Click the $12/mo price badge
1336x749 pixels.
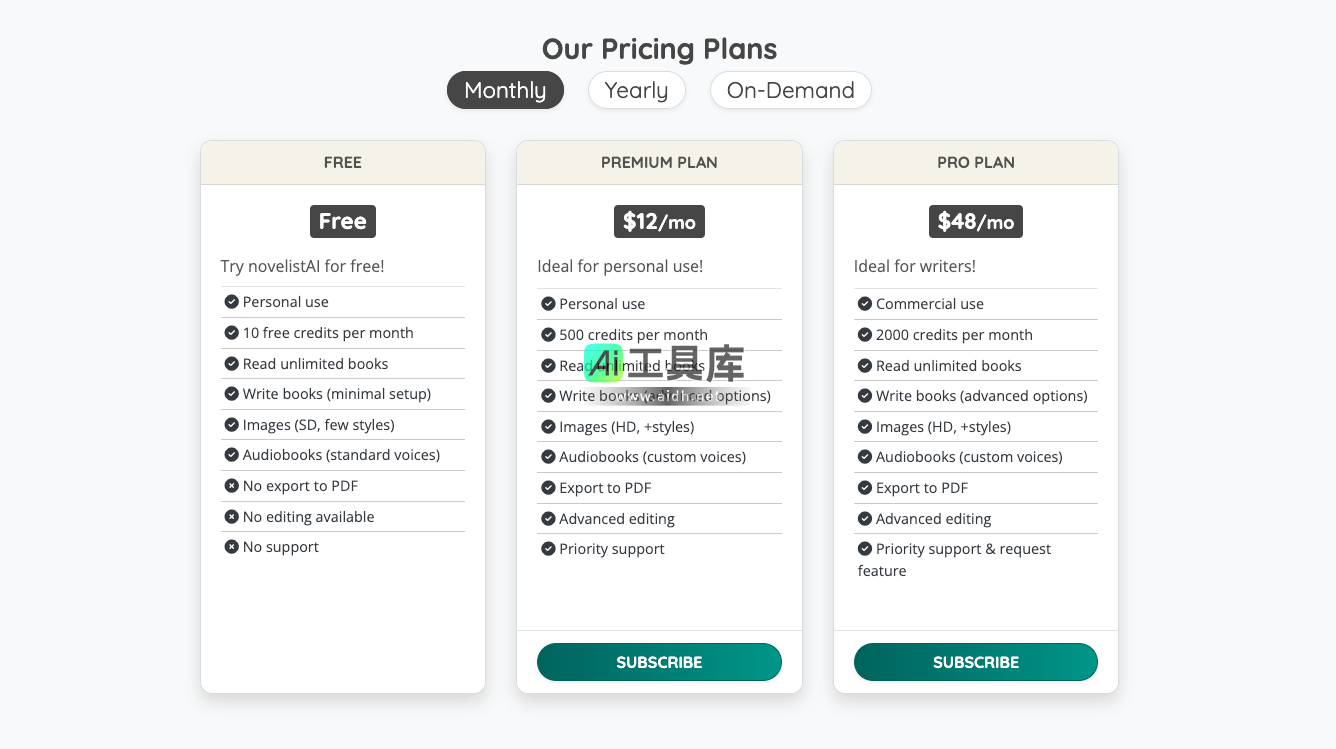(x=659, y=221)
